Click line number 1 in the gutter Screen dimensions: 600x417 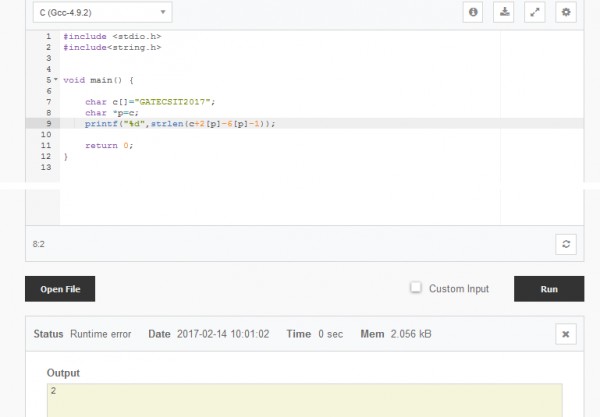47,36
